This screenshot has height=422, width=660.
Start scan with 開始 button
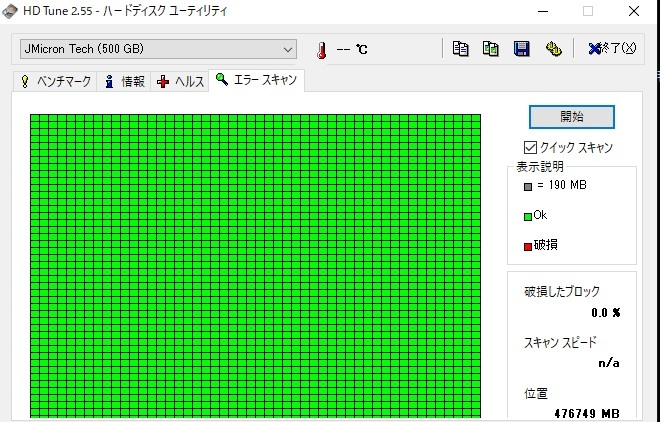572,117
